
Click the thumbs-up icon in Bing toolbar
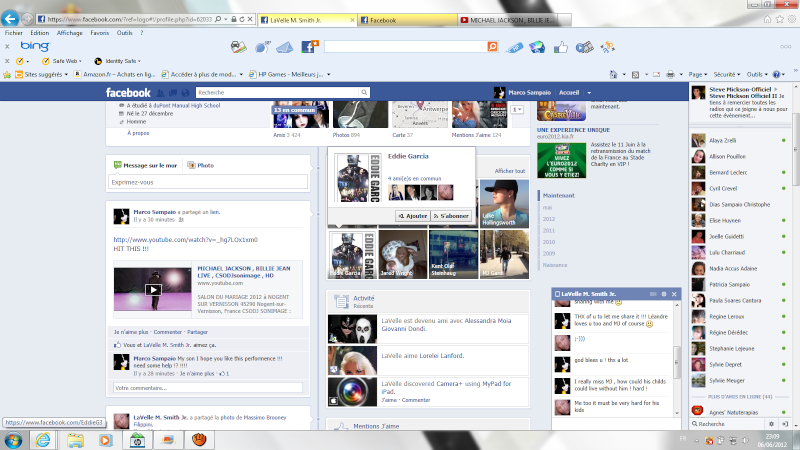point(561,47)
